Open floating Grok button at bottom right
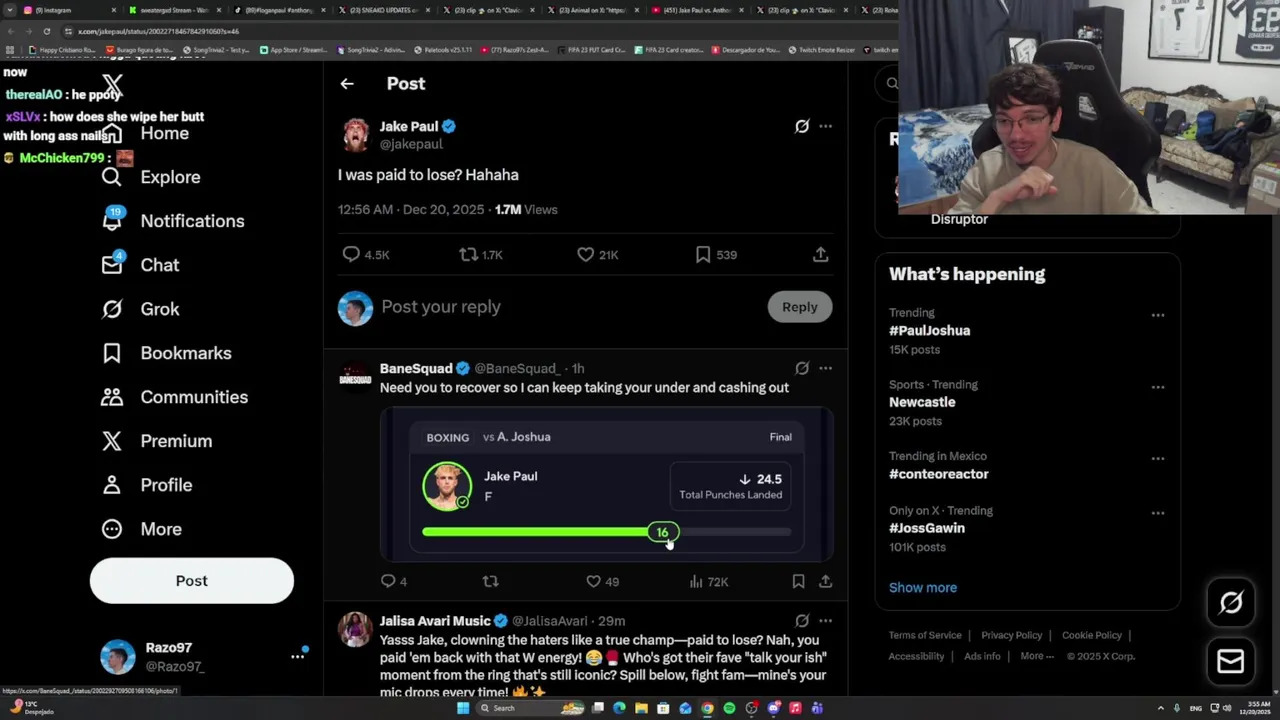The height and width of the screenshot is (720, 1280). (x=1231, y=602)
